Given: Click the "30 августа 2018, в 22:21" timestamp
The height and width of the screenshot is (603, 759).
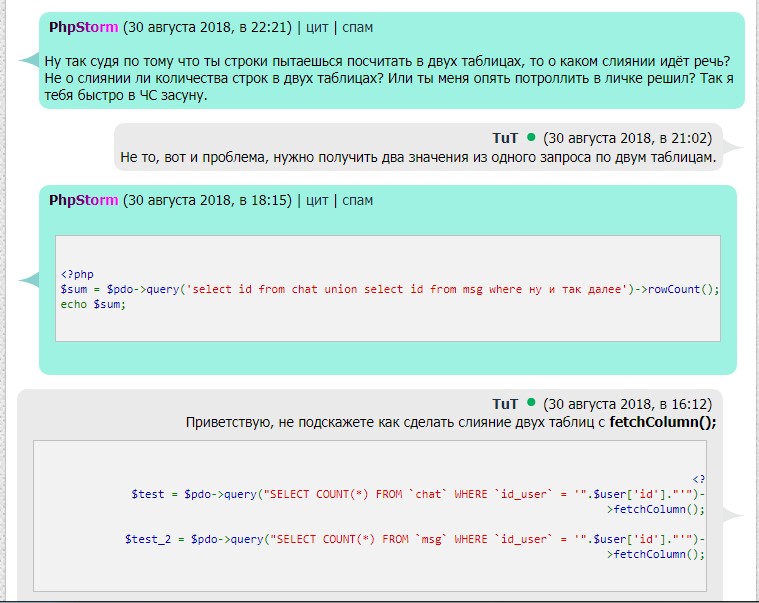Looking at the screenshot, I should tap(207, 27).
